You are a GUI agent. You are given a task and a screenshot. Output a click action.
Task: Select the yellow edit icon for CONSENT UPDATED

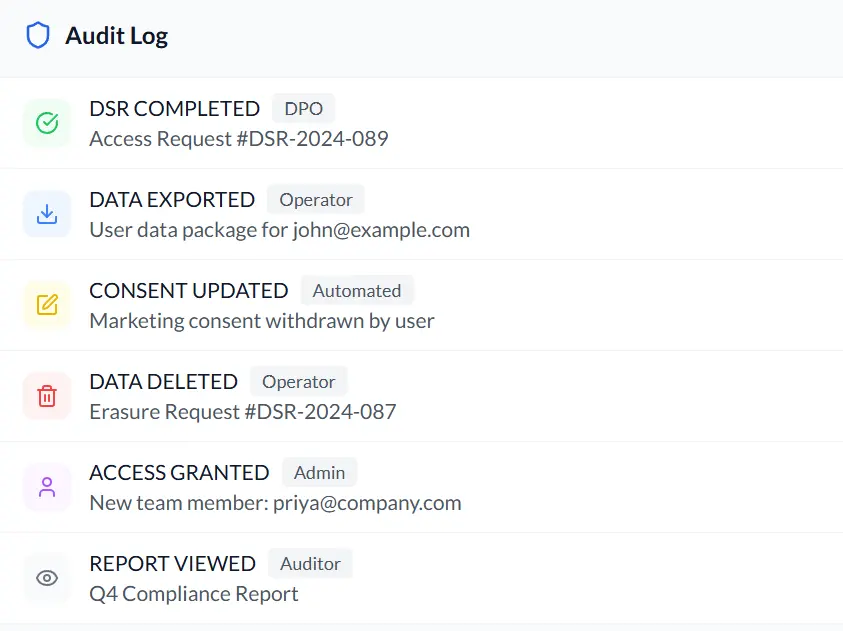tap(46, 305)
